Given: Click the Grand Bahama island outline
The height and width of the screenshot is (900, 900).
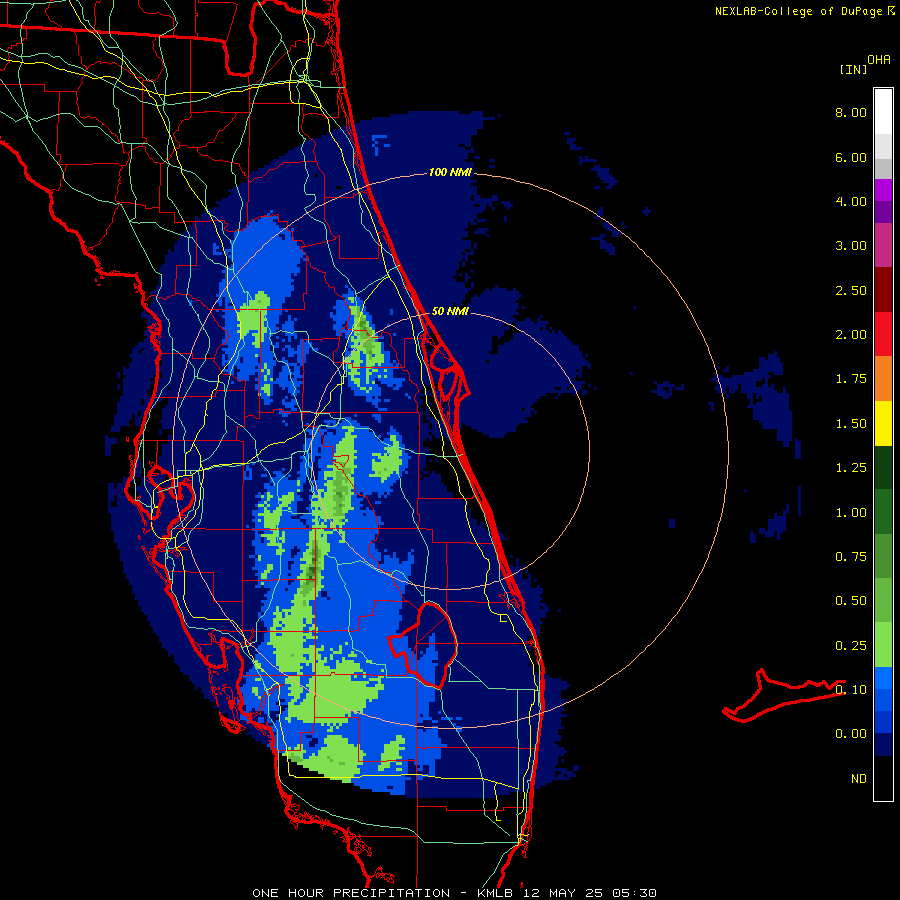Looking at the screenshot, I should click(x=783, y=695).
